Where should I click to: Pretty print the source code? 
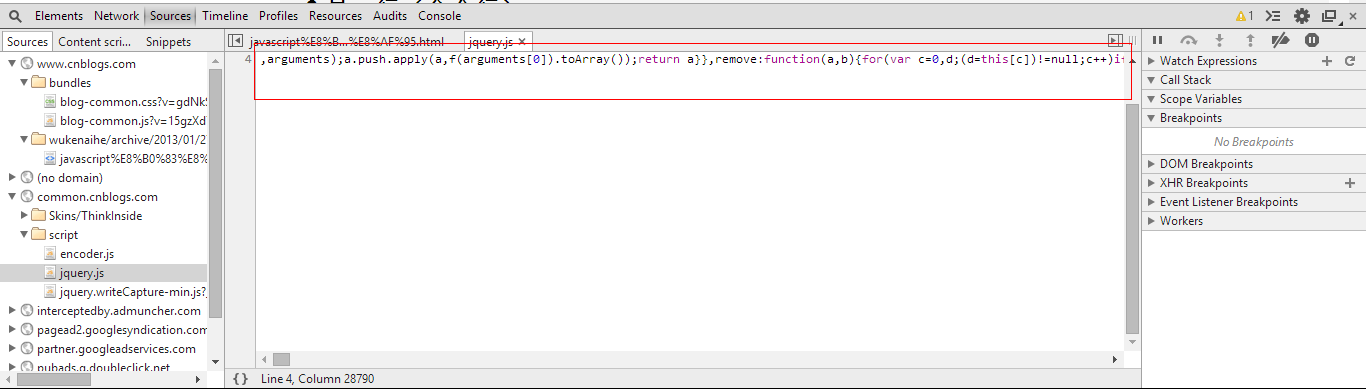240,380
